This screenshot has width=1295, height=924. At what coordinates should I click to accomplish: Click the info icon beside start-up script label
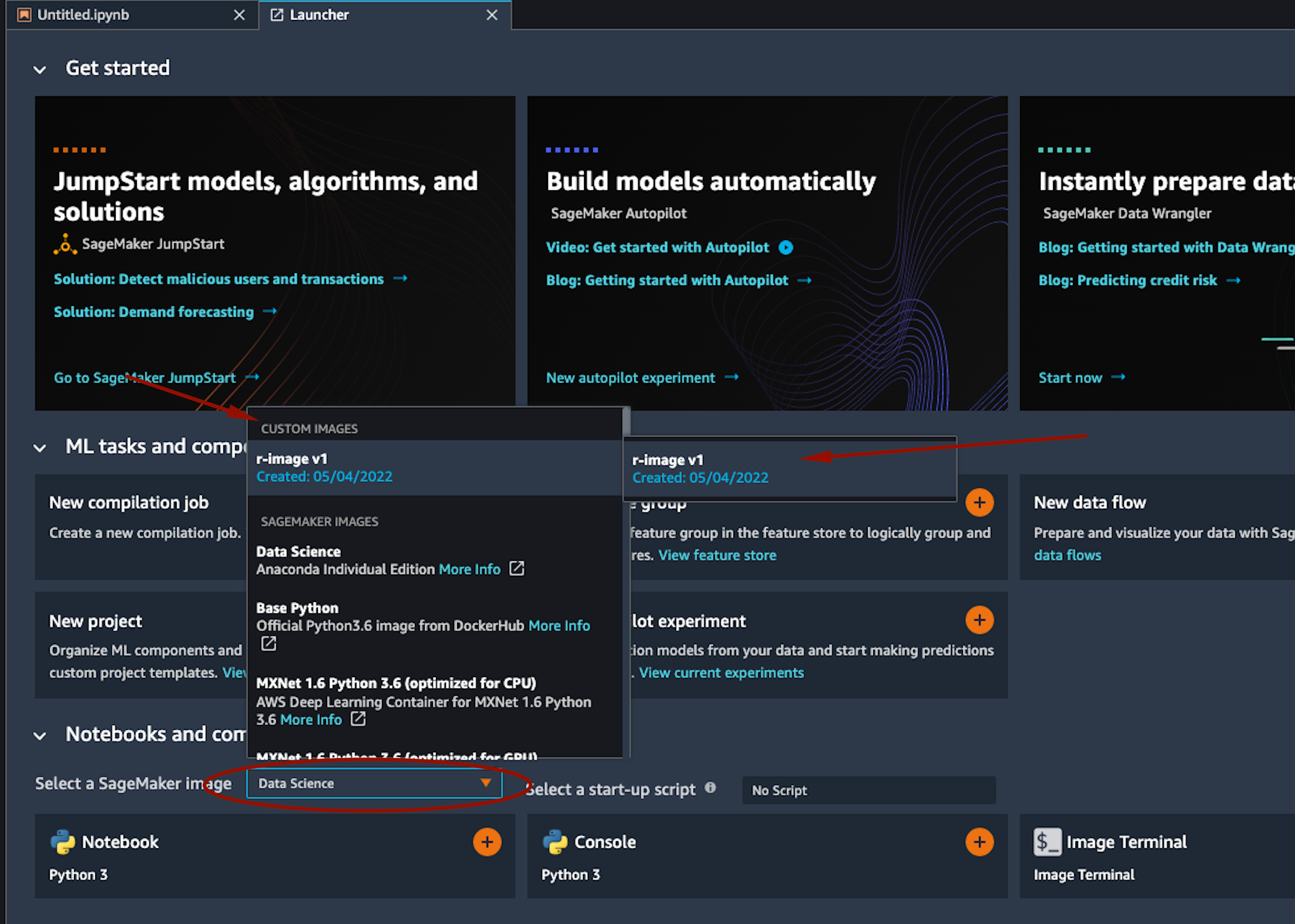(x=710, y=788)
